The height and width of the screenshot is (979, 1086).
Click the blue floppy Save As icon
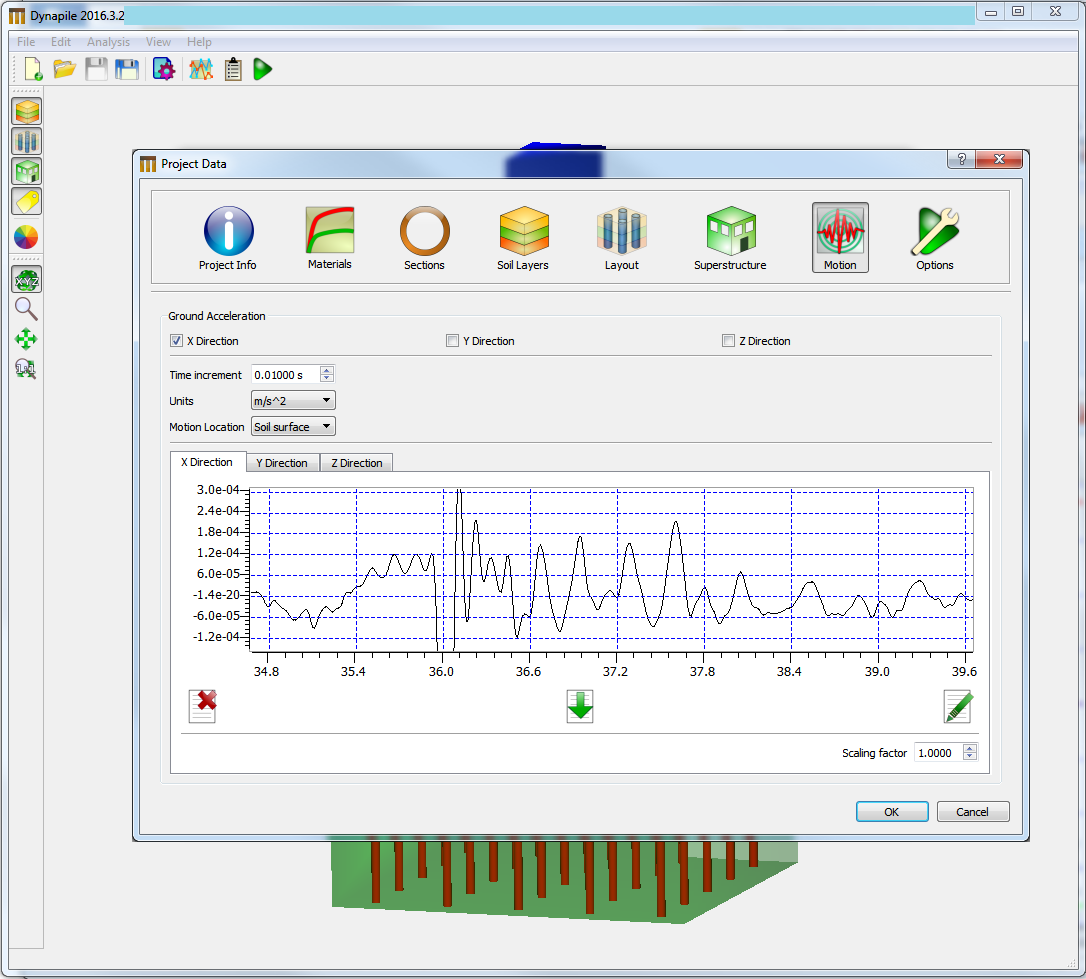coord(127,69)
